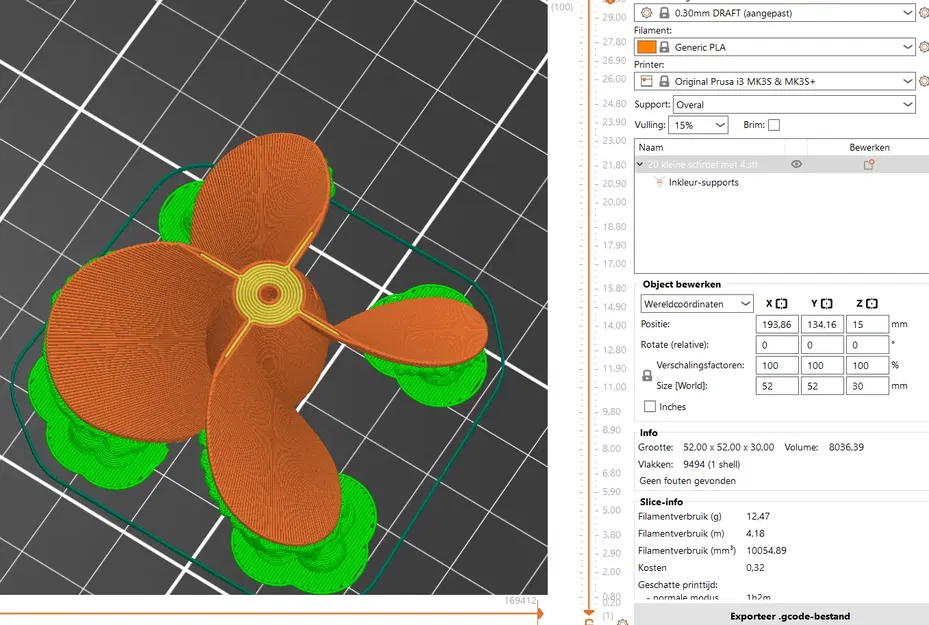
Task: Click the Rotate Y input field
Action: coord(822,345)
